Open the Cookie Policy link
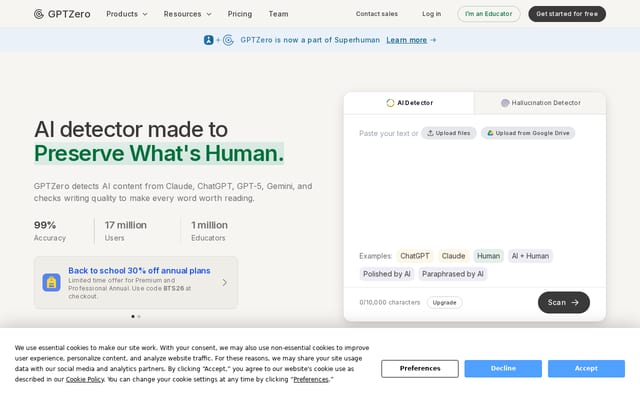640x400 pixels. click(x=85, y=380)
